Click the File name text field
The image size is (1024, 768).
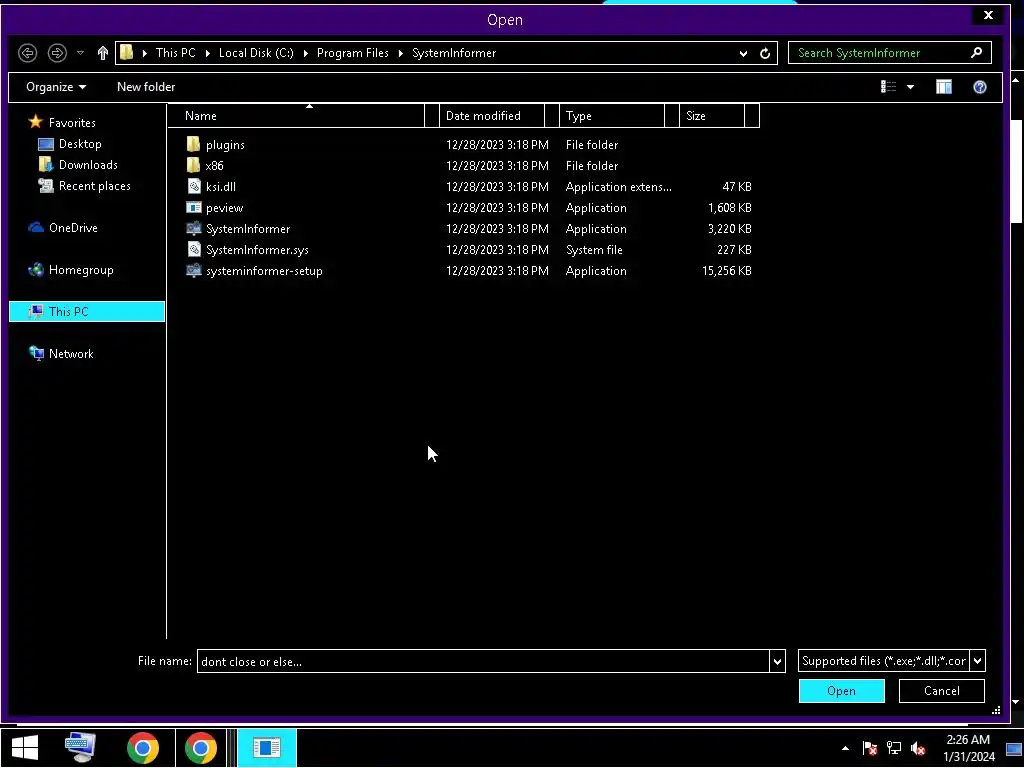pos(483,662)
